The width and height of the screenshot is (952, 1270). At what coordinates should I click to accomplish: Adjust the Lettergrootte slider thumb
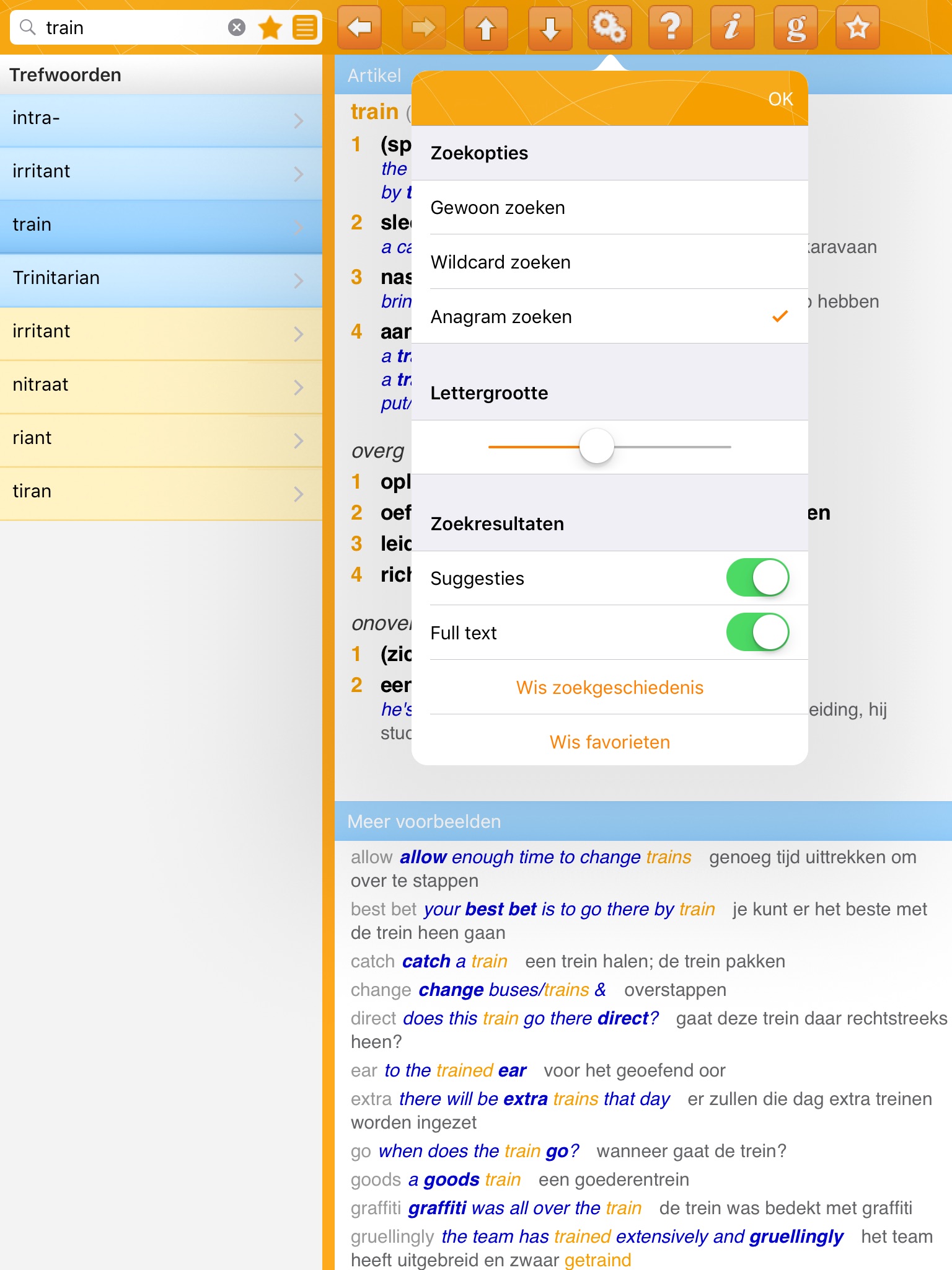pos(596,446)
